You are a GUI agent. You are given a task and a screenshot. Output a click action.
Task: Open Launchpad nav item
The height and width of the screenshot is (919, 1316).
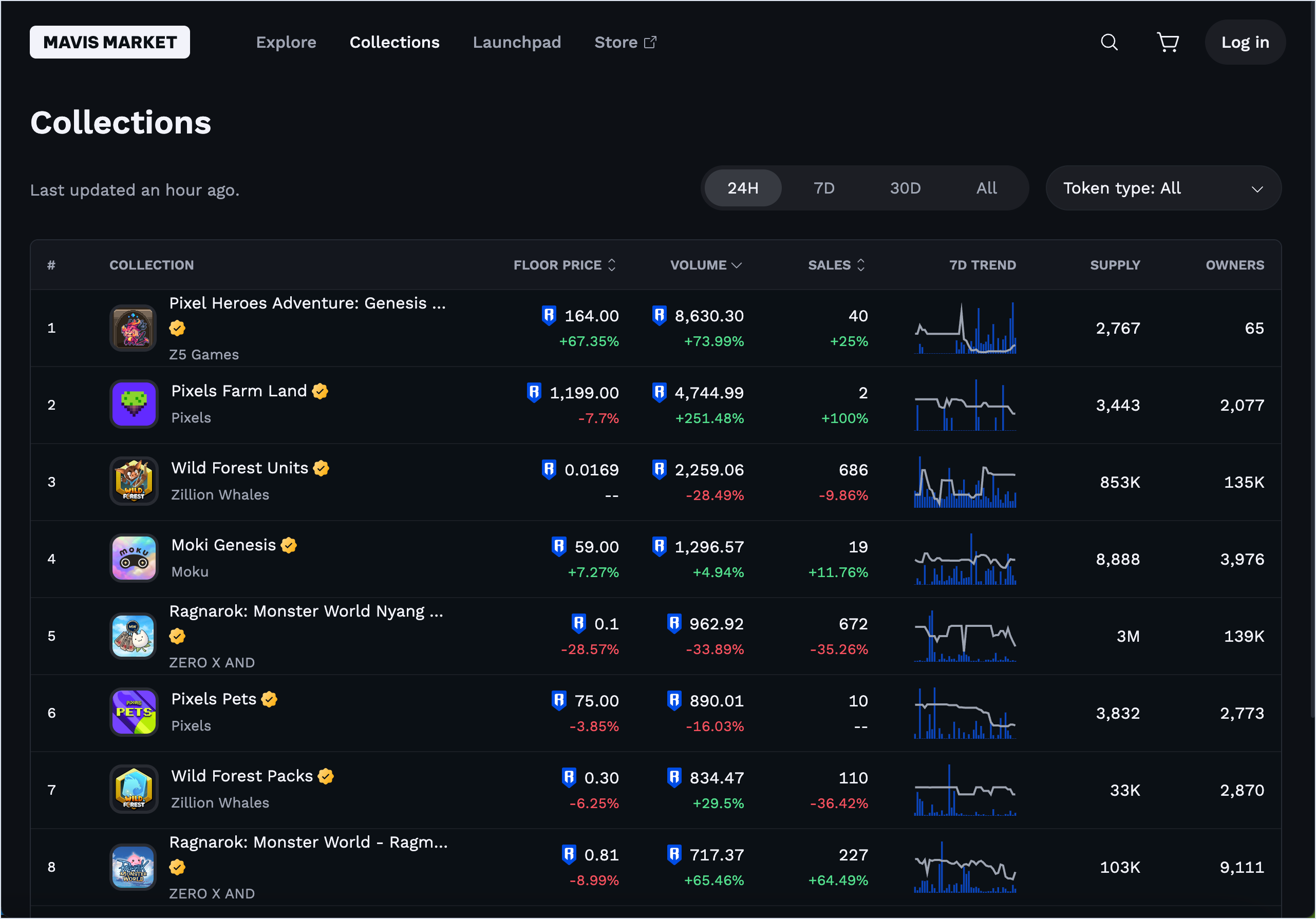coord(517,42)
